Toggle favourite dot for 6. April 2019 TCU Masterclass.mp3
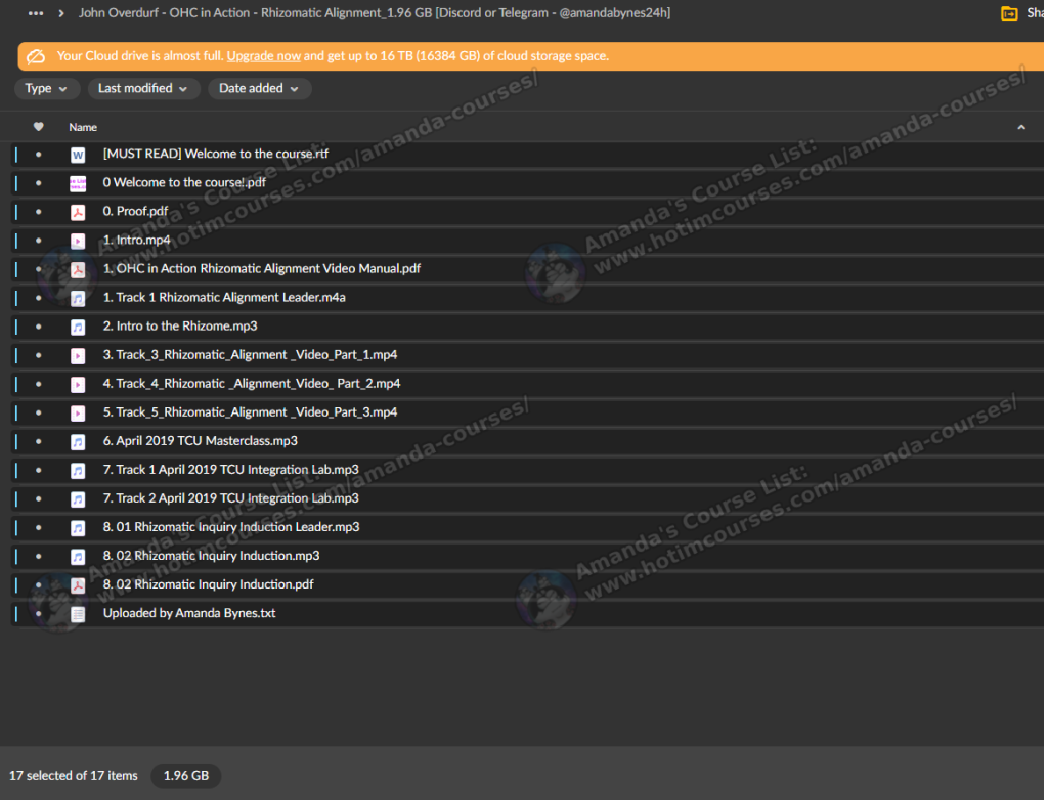 pos(39,442)
